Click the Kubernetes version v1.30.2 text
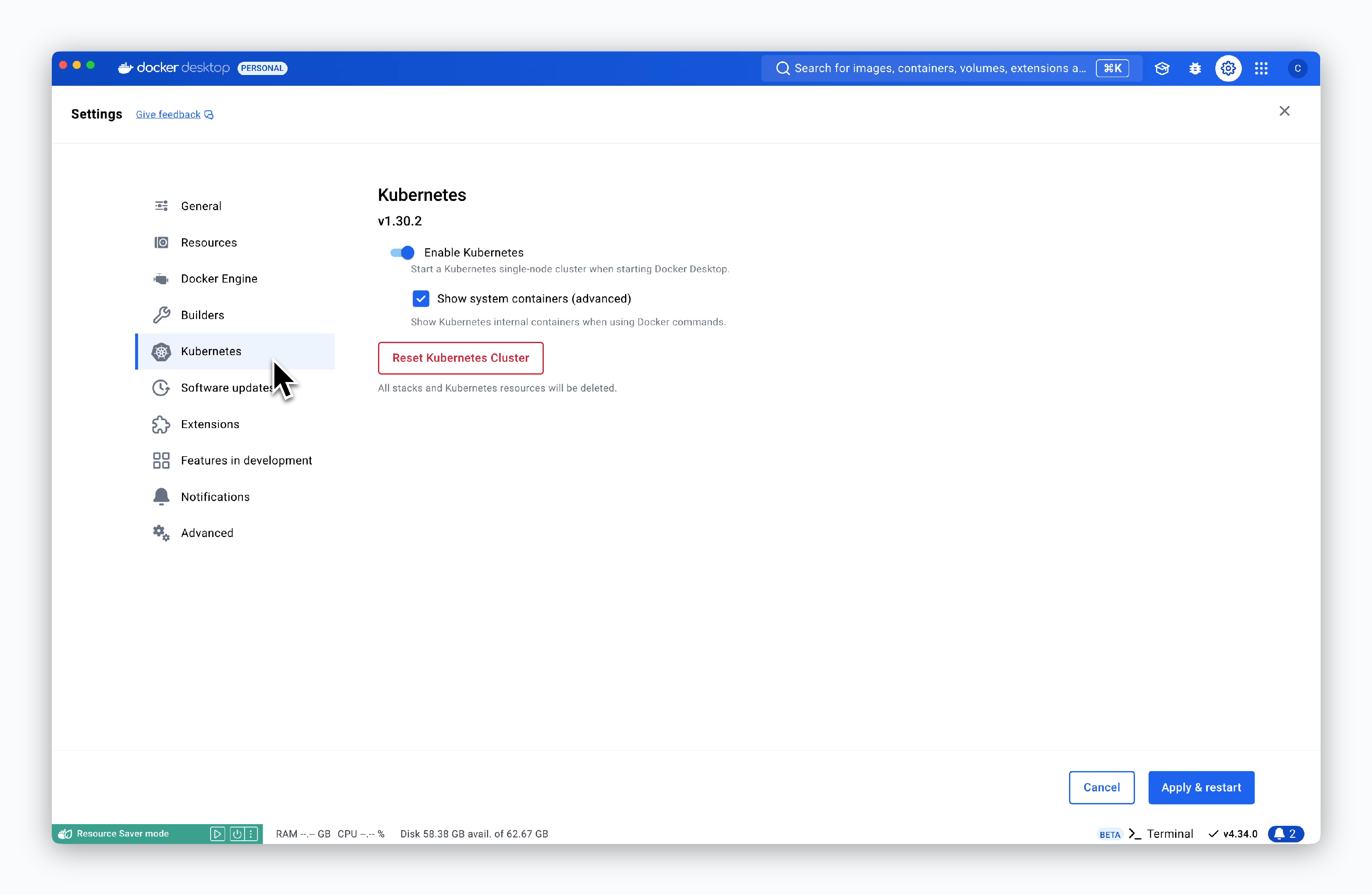Screen dimensions: 1372x895 coord(400,221)
